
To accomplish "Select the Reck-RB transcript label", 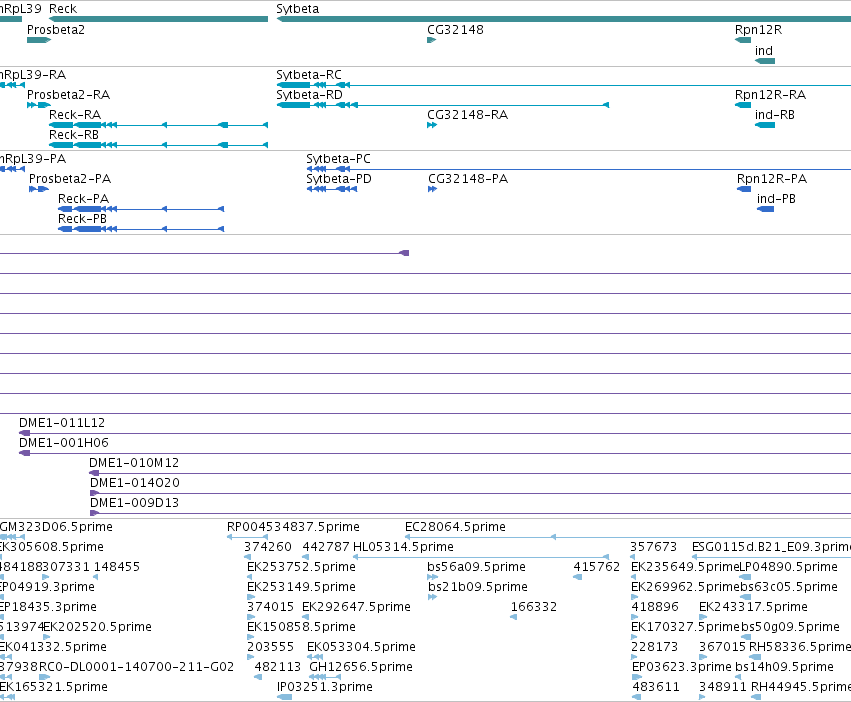I will tap(74, 135).
